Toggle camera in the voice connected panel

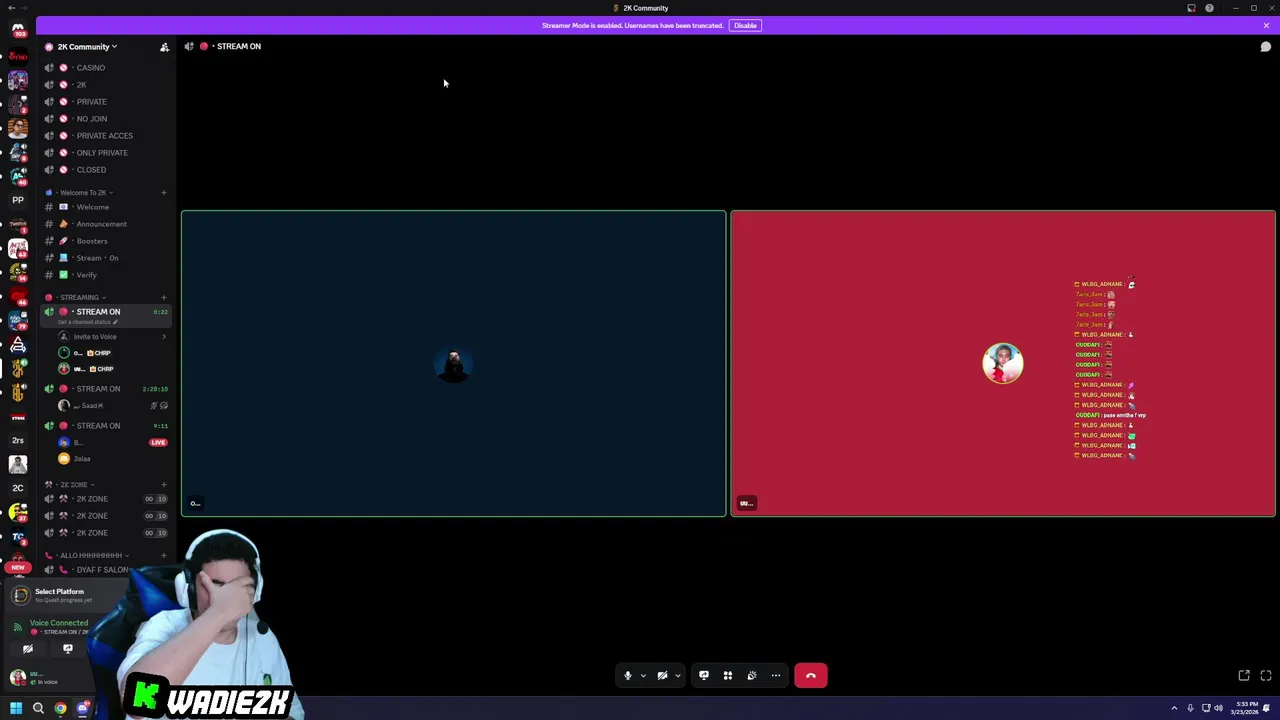click(x=28, y=649)
